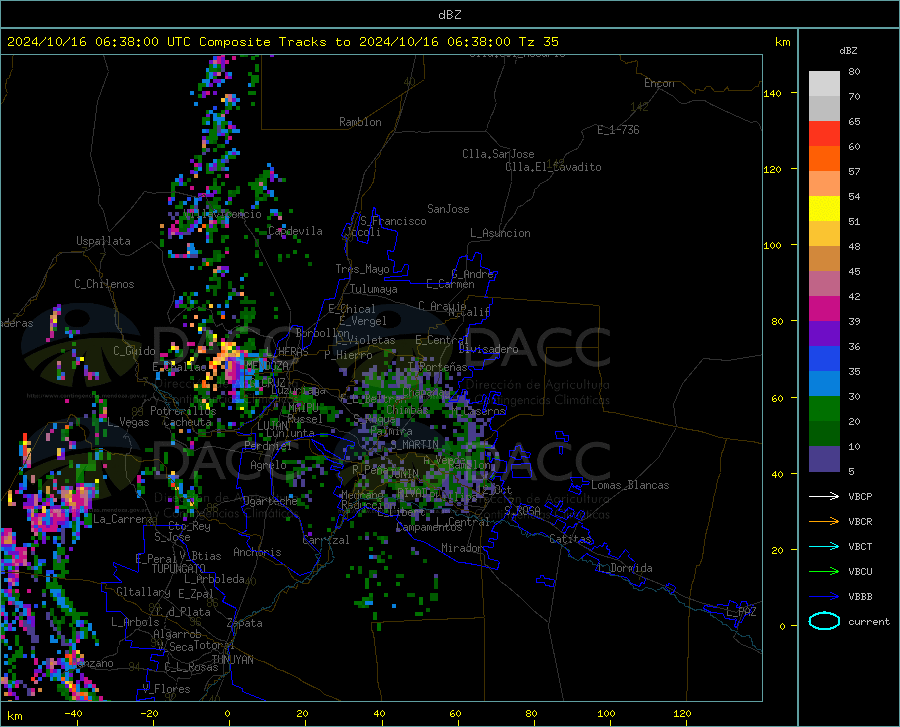Click the Catitas map label
Screen dimensions: 900x727
click(570, 539)
